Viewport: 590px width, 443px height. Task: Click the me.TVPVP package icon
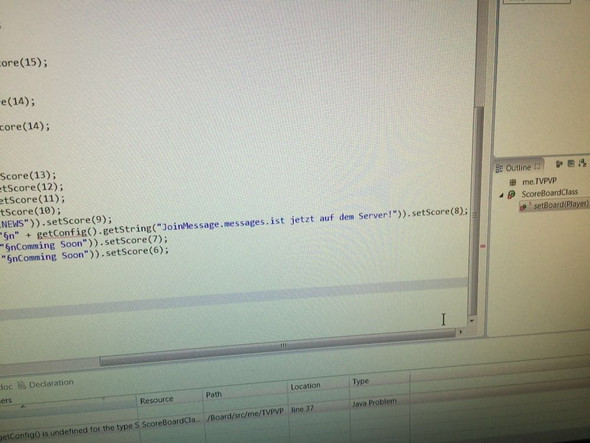tap(512, 182)
